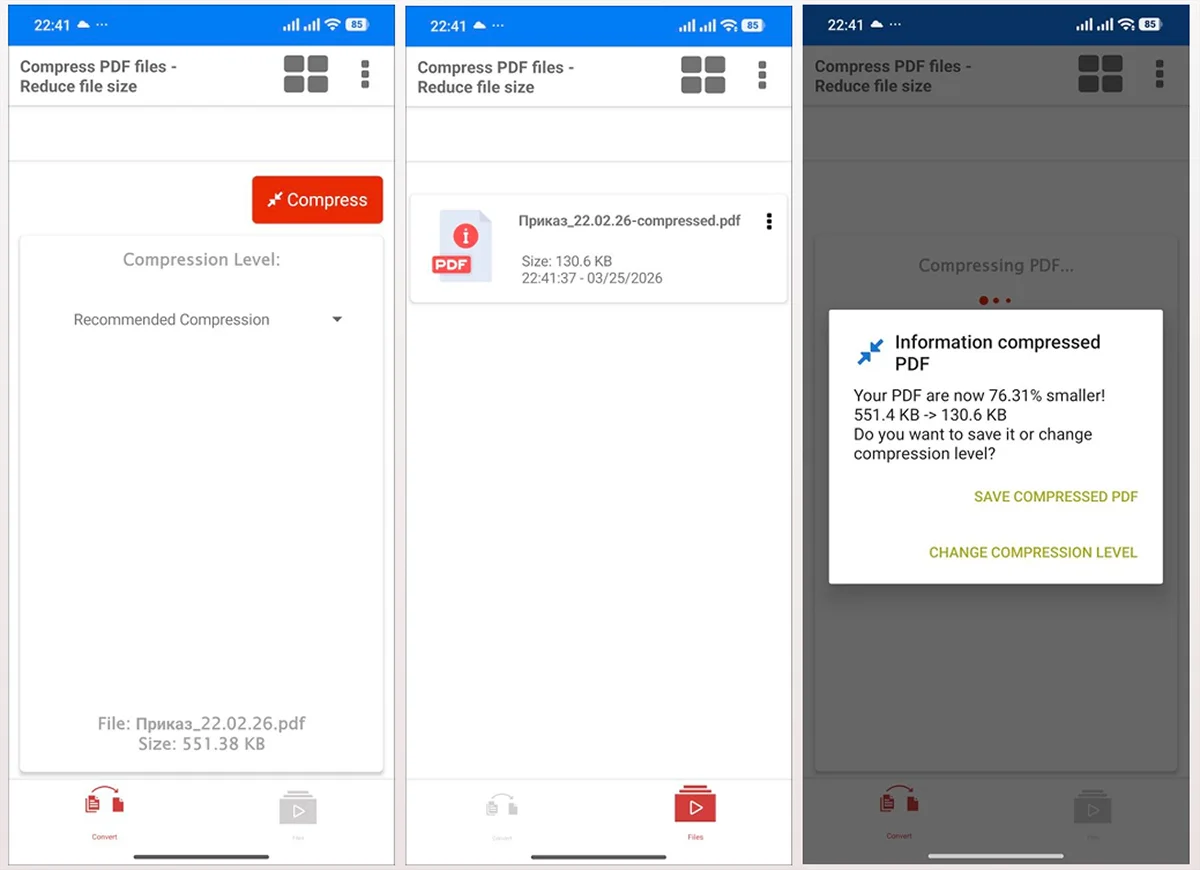Switch to gray Files tab on left phone

click(298, 810)
